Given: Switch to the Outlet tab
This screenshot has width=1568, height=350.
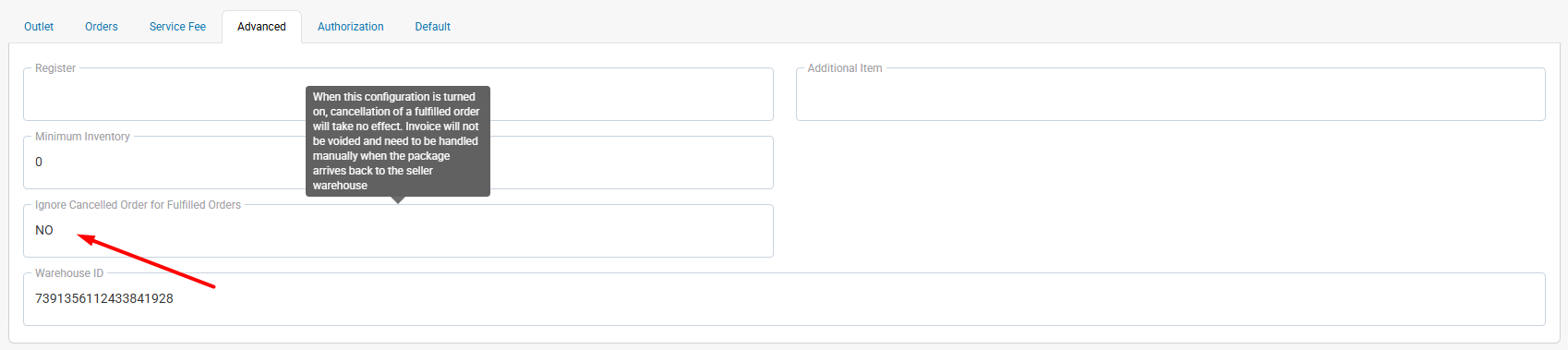Looking at the screenshot, I should 39,27.
